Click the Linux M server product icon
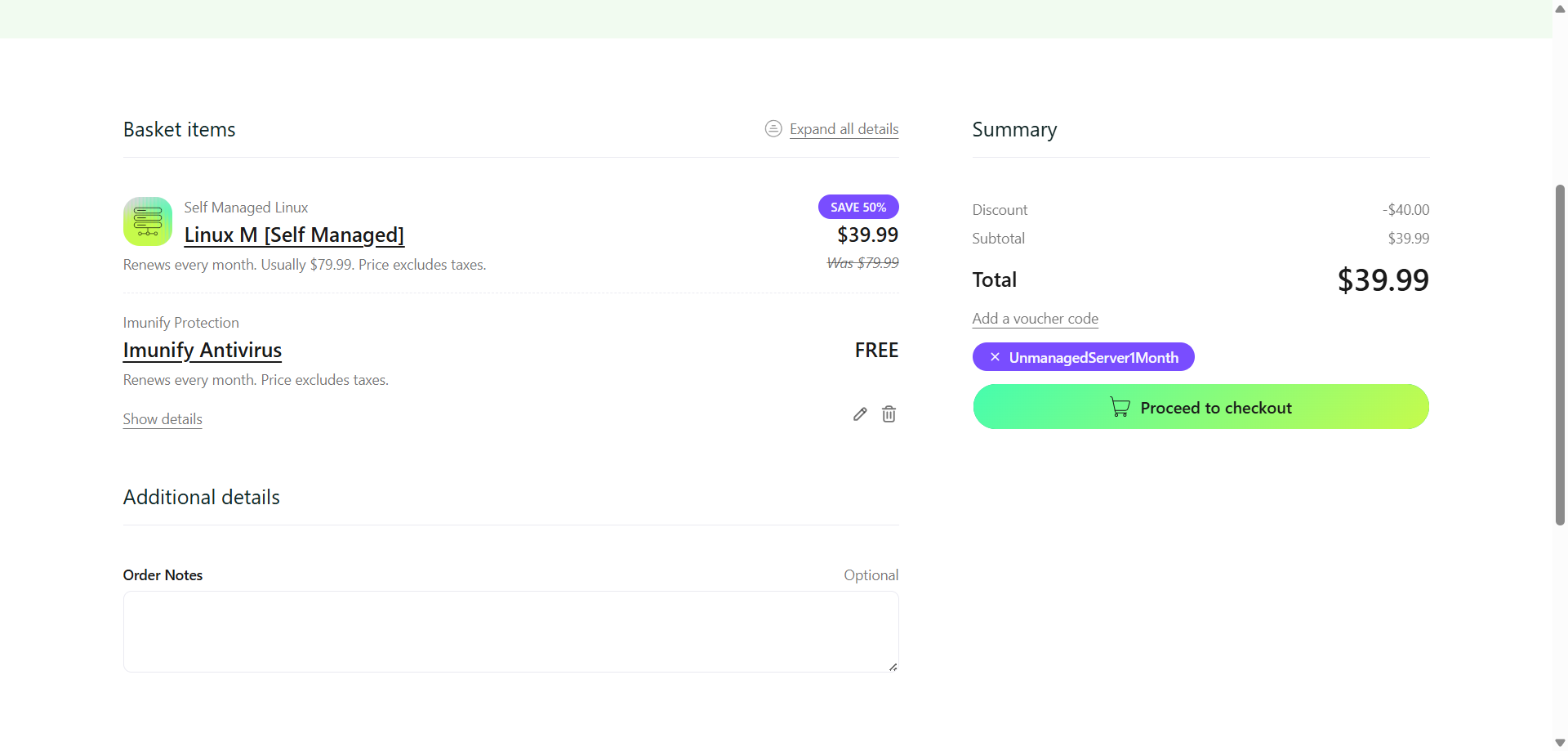This screenshot has width=1568, height=751. pyautogui.click(x=148, y=221)
